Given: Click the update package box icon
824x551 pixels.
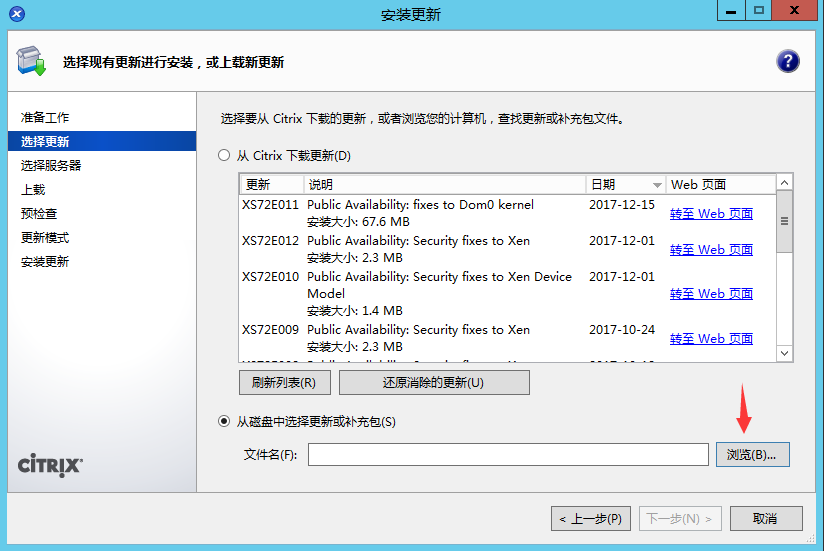Looking at the screenshot, I should [x=31, y=61].
